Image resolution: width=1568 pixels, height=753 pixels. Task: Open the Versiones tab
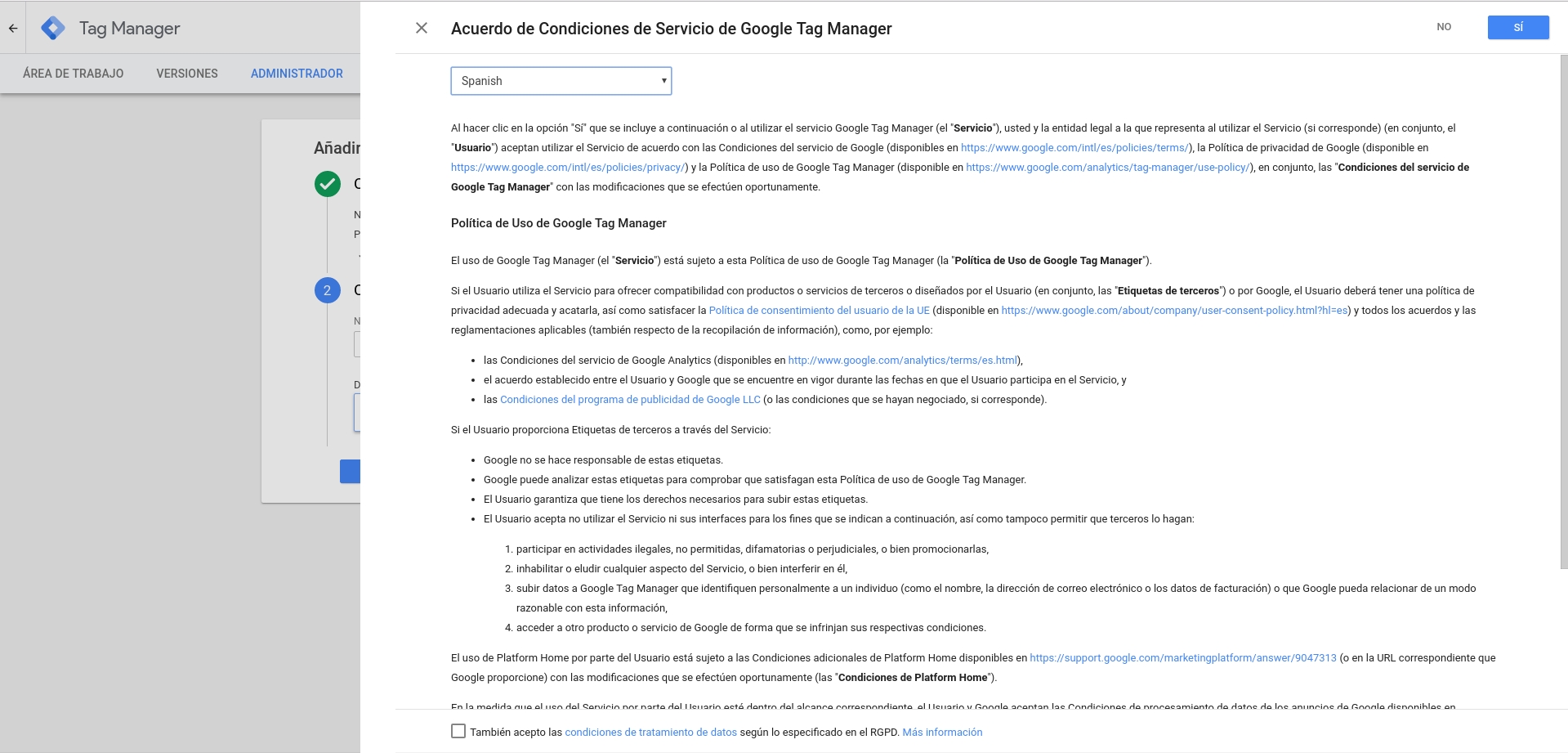[x=187, y=74]
